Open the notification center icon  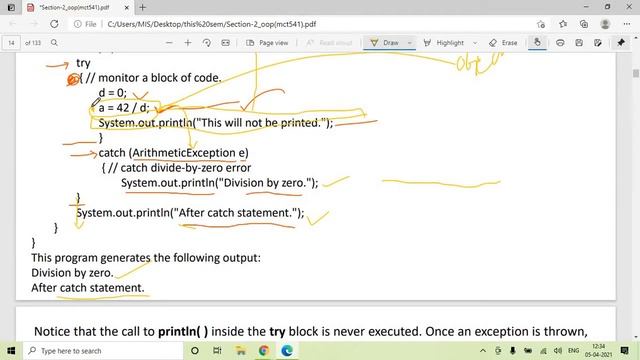click(624, 351)
